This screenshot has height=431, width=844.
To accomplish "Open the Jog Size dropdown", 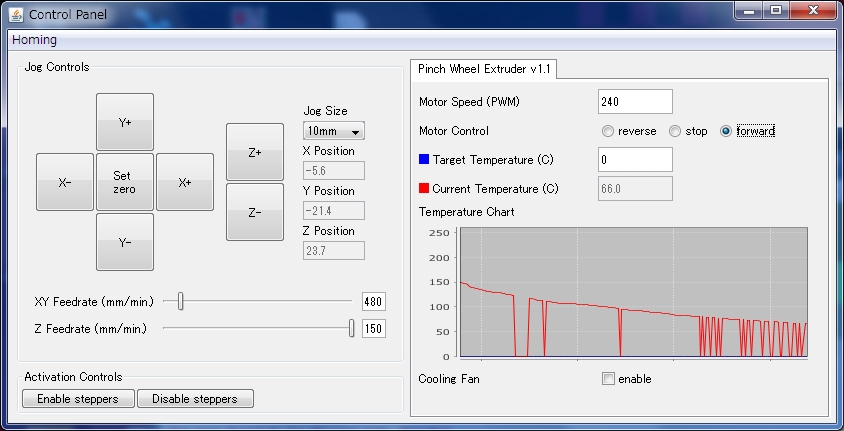I will tap(334, 131).
